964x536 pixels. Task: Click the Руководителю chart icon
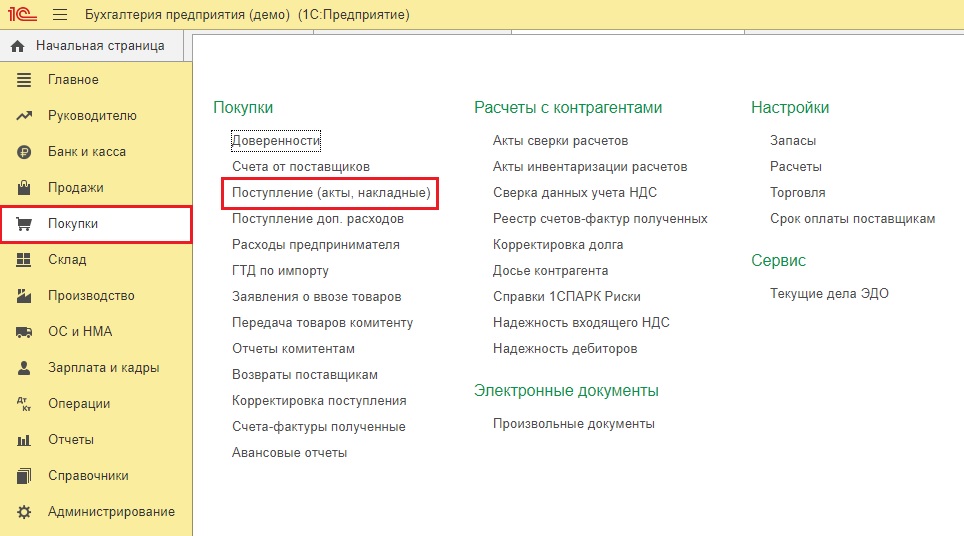25,116
